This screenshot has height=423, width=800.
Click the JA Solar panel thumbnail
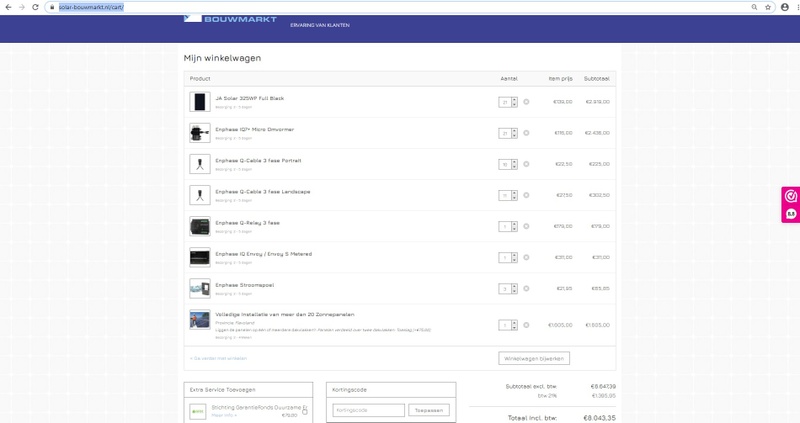tap(200, 102)
